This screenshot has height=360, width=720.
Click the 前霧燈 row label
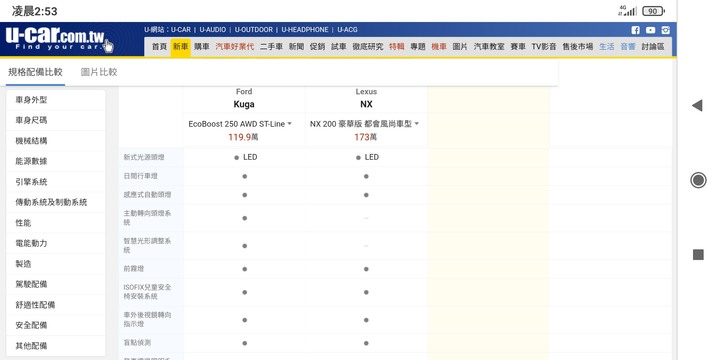tap(134, 269)
